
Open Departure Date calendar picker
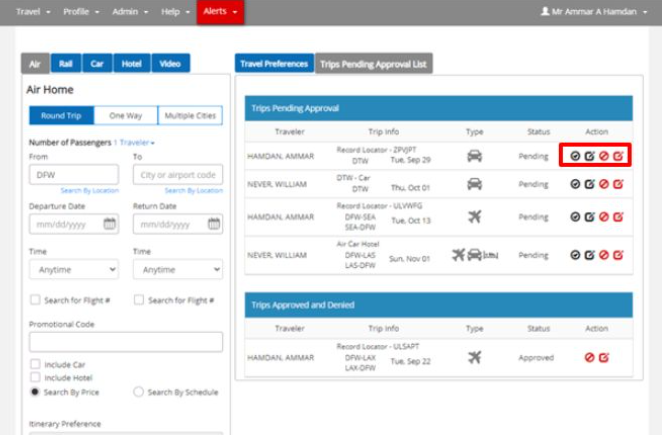[110, 224]
